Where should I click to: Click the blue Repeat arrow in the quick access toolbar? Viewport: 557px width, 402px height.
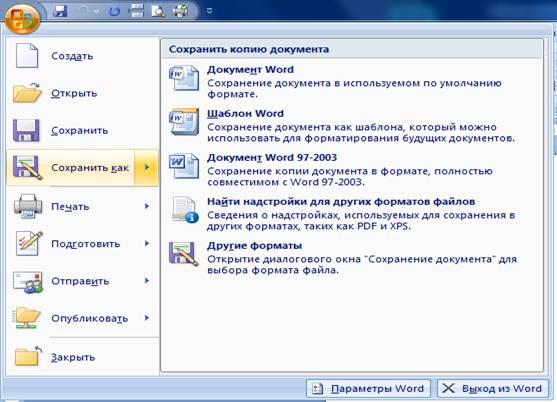pos(114,11)
